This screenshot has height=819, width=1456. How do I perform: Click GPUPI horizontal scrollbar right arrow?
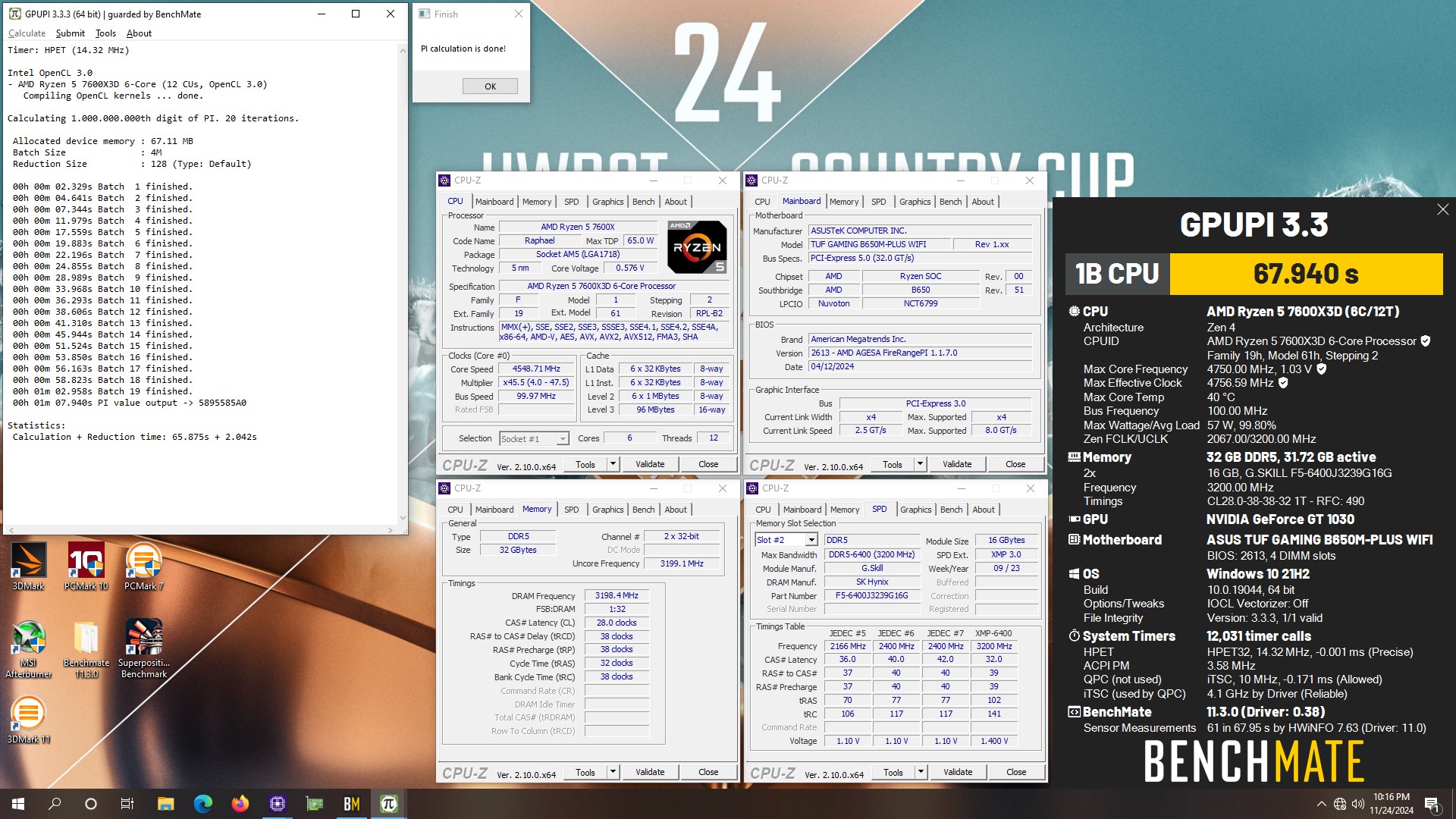point(391,529)
